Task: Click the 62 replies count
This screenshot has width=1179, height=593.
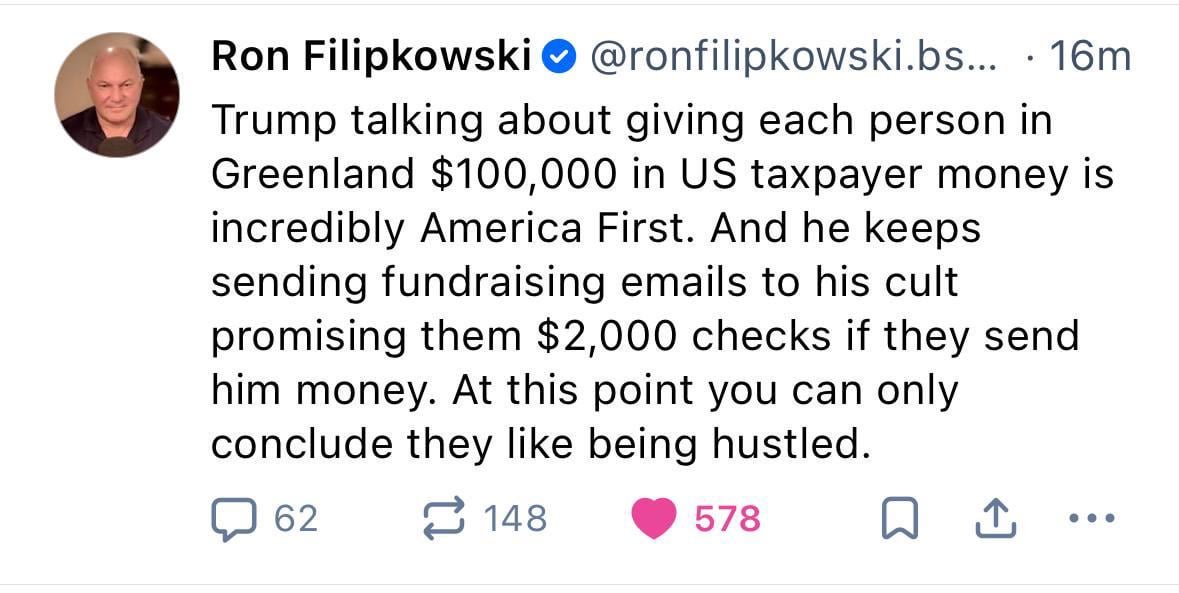Action: (296, 518)
